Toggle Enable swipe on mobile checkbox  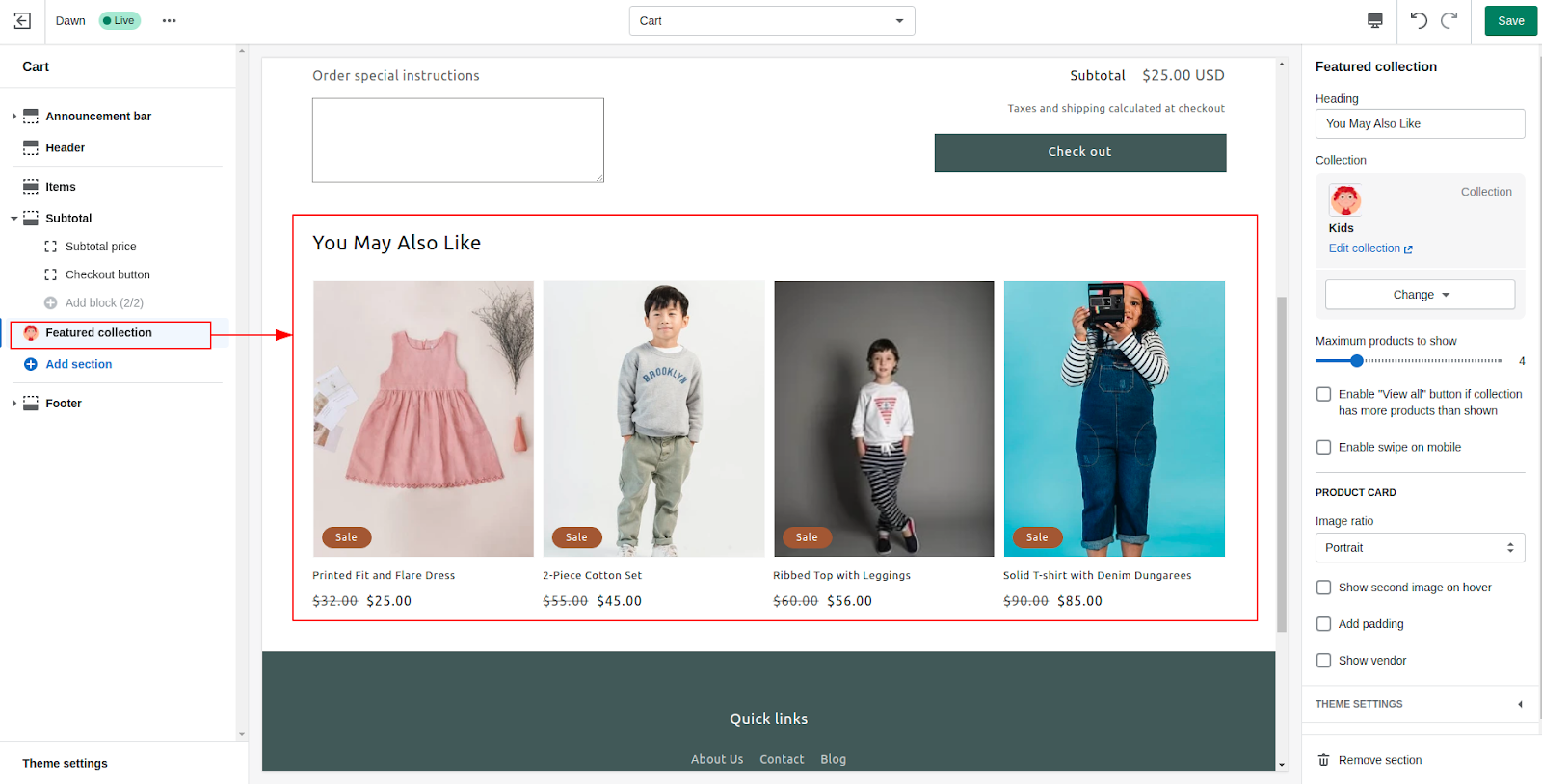[1324, 447]
